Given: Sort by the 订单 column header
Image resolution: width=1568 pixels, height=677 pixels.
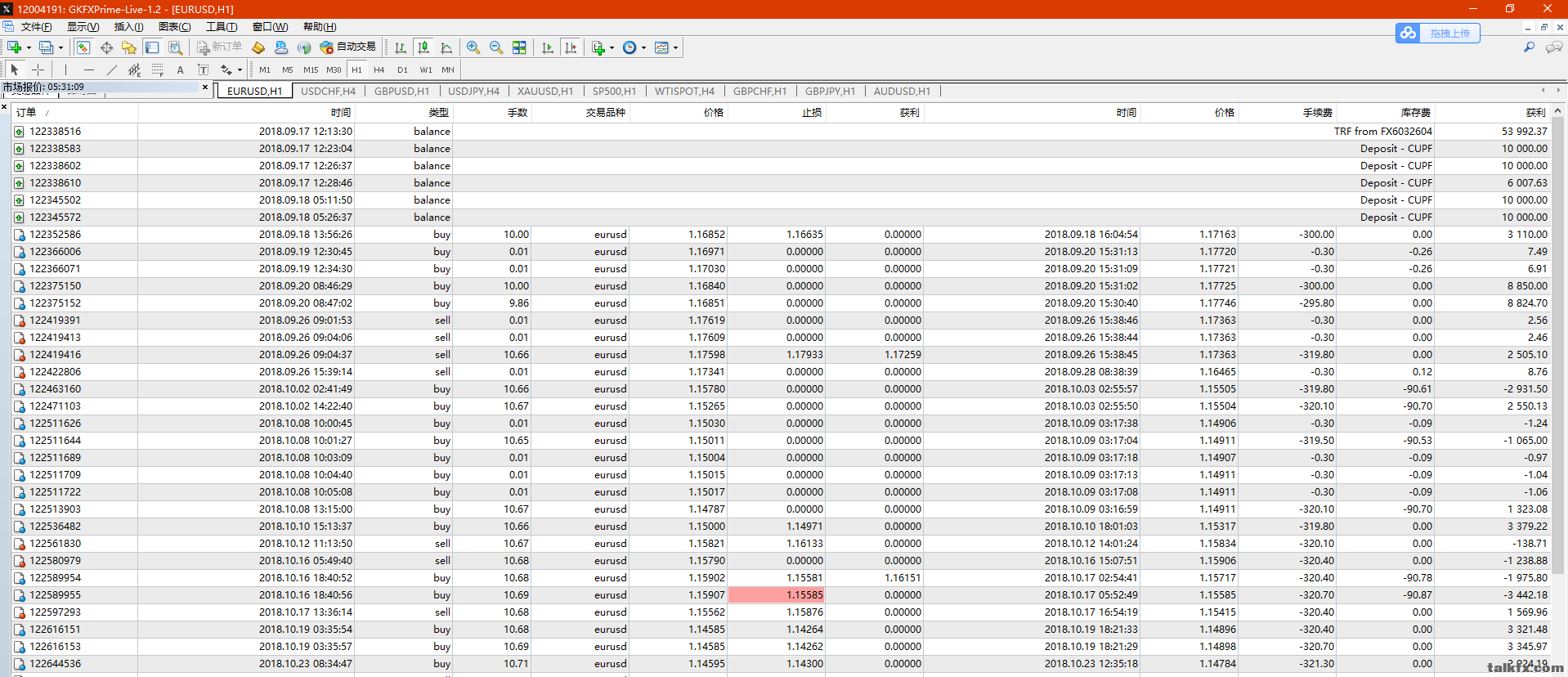Looking at the screenshot, I should pyautogui.click(x=74, y=112).
